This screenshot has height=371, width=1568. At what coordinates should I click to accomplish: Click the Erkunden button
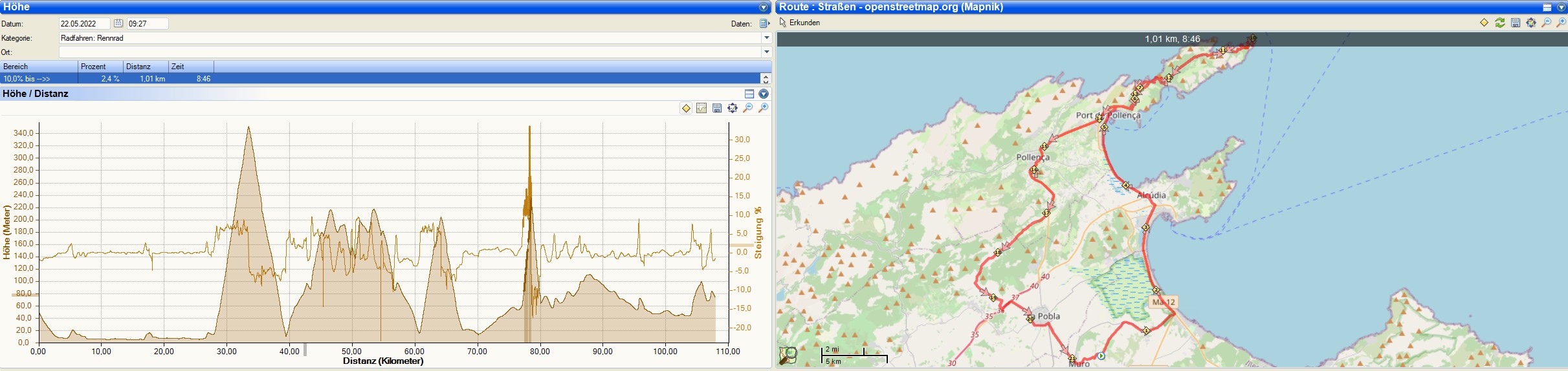800,23
